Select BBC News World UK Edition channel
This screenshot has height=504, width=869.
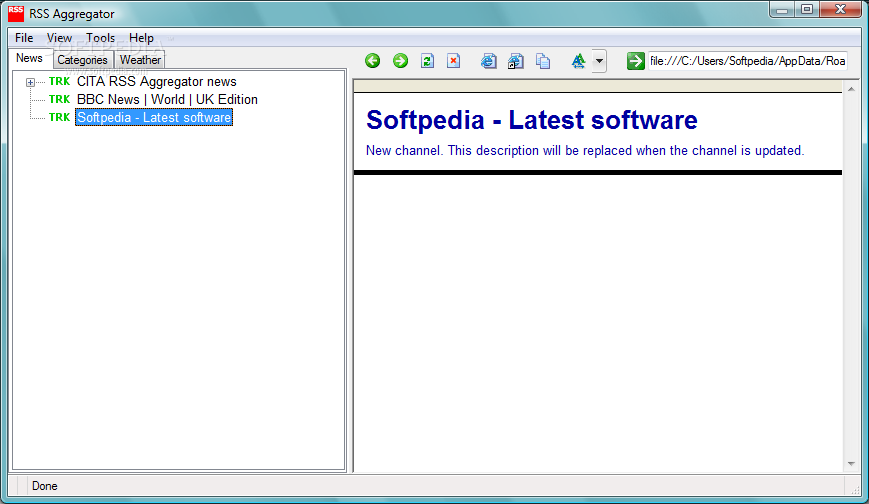(167, 99)
